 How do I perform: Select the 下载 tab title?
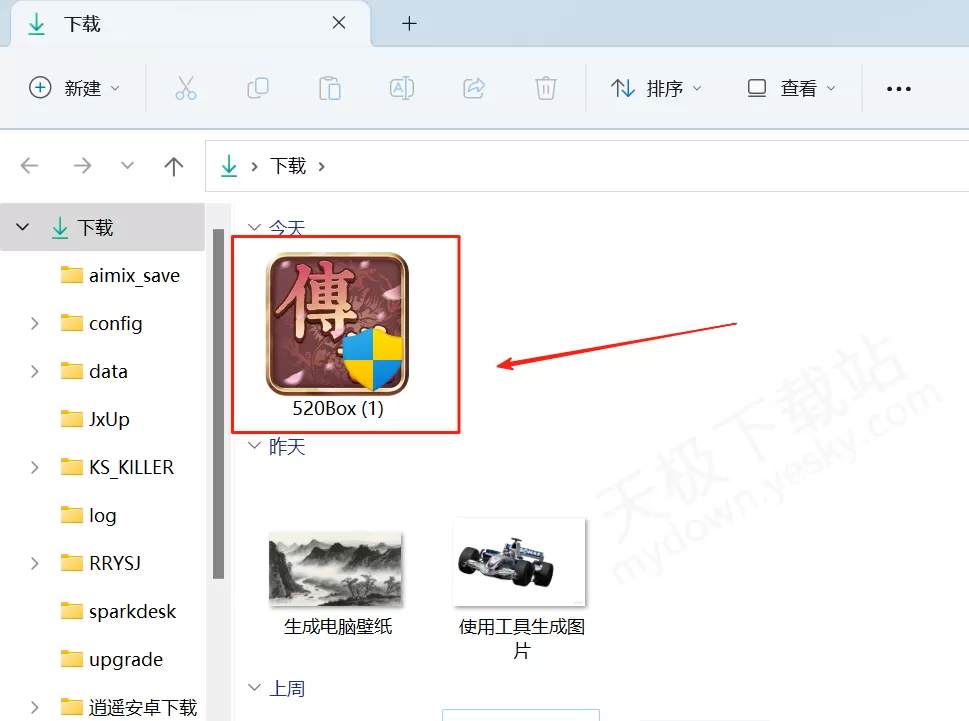pyautogui.click(x=82, y=24)
